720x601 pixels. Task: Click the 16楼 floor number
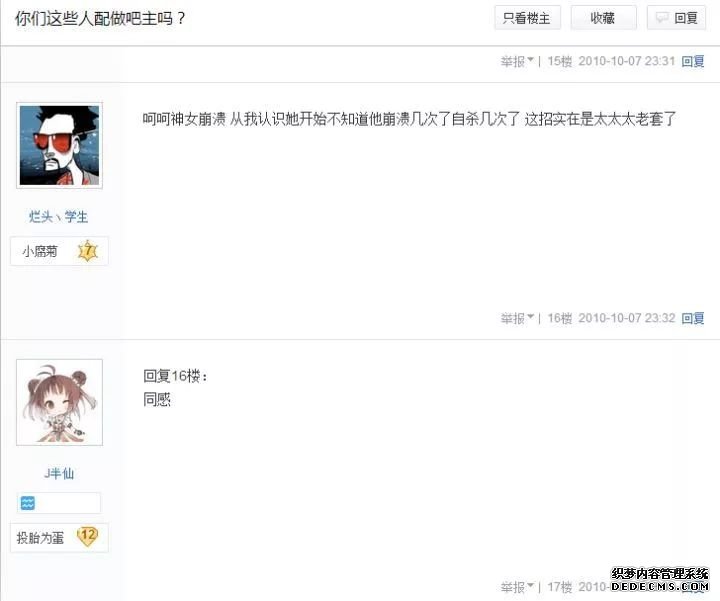click(560, 318)
